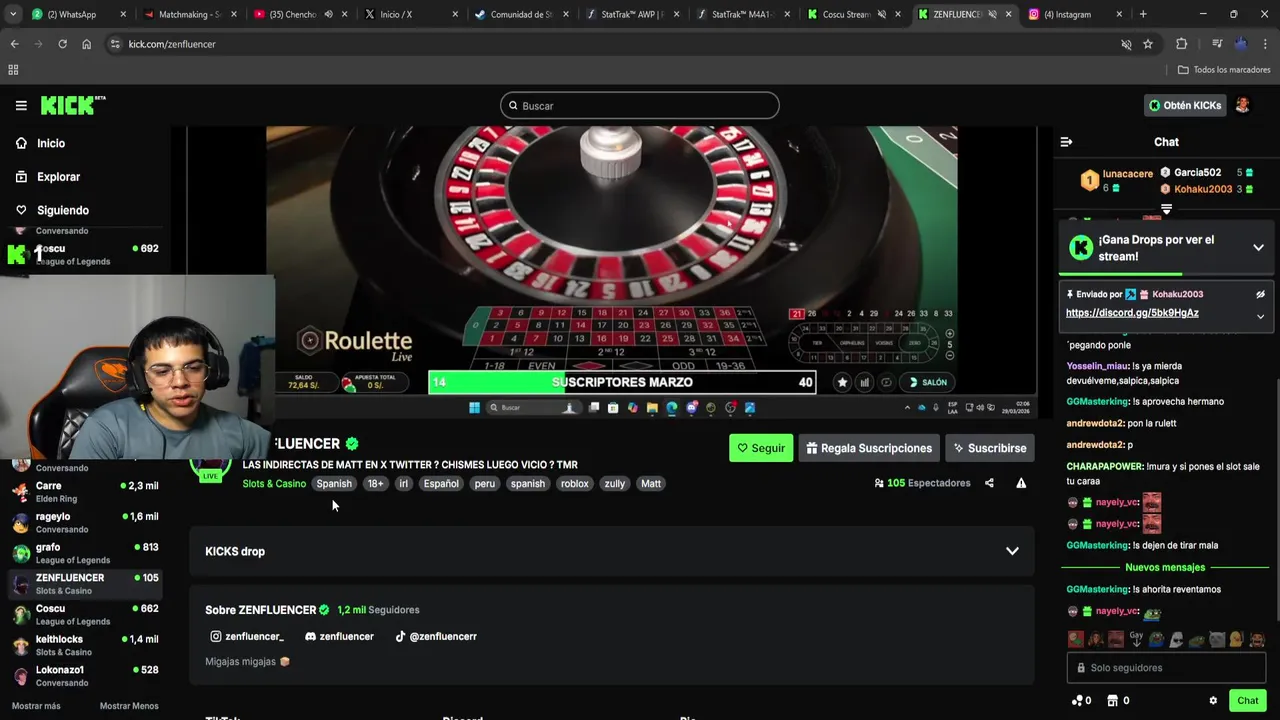Click the Gana Drops progress bar
This screenshot has height=720, width=1280.
click(x=1165, y=273)
